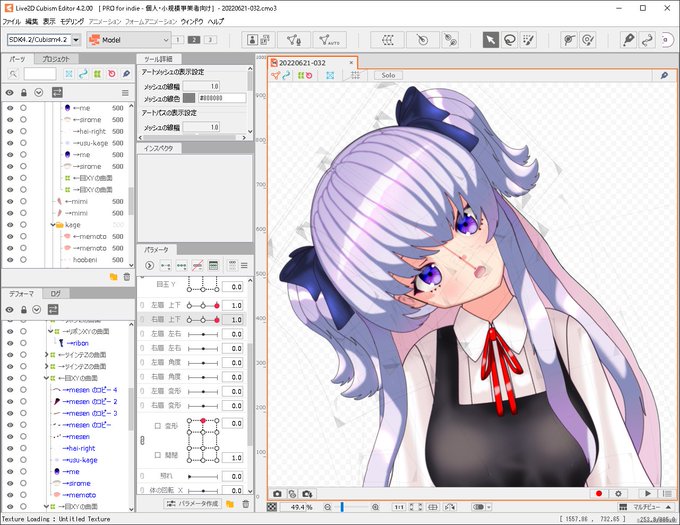The height and width of the screenshot is (525, 680).
Task: Select the Lasso selection tool
Action: click(510, 40)
